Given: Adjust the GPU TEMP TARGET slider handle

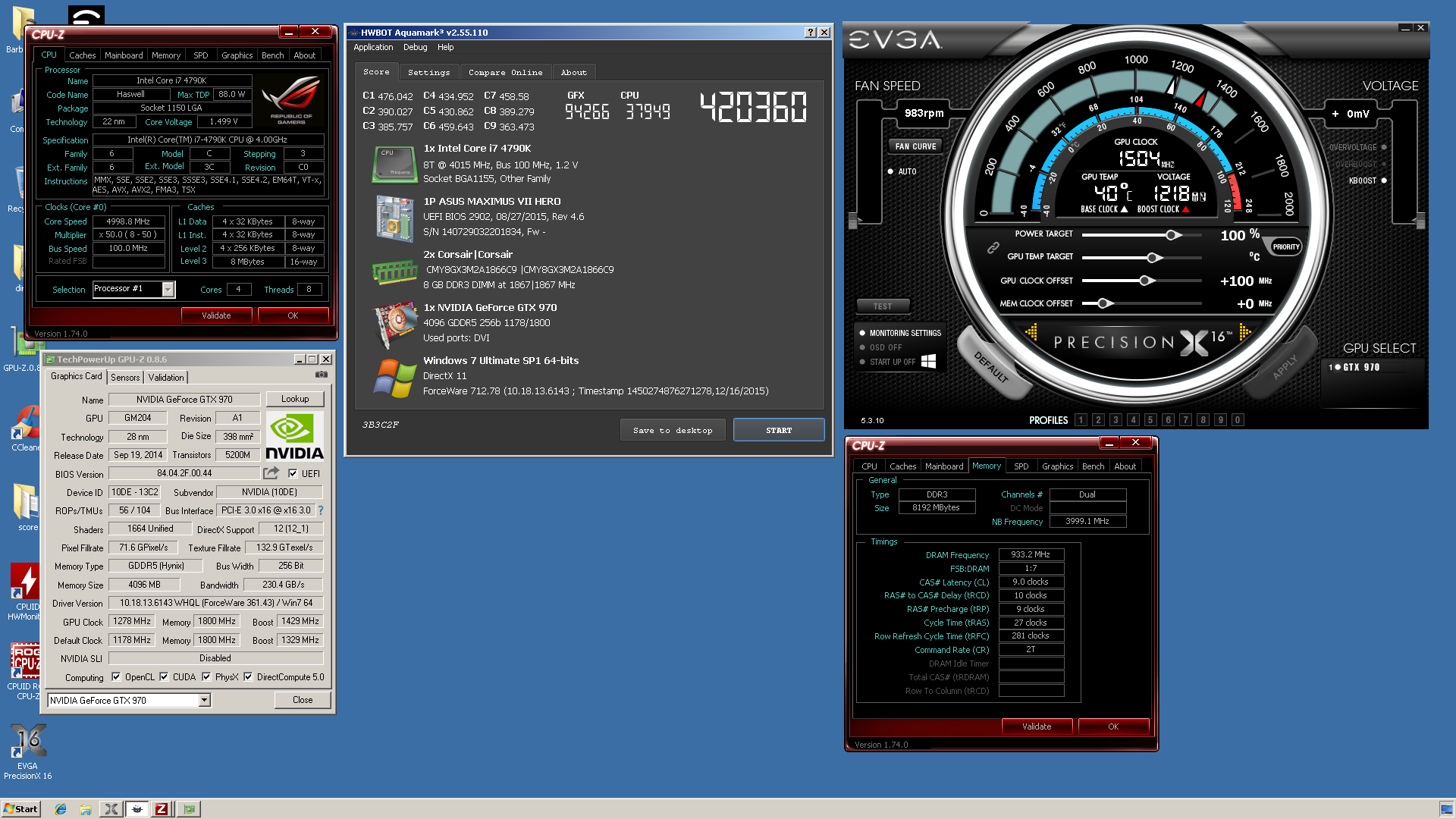Looking at the screenshot, I should pyautogui.click(x=1153, y=258).
